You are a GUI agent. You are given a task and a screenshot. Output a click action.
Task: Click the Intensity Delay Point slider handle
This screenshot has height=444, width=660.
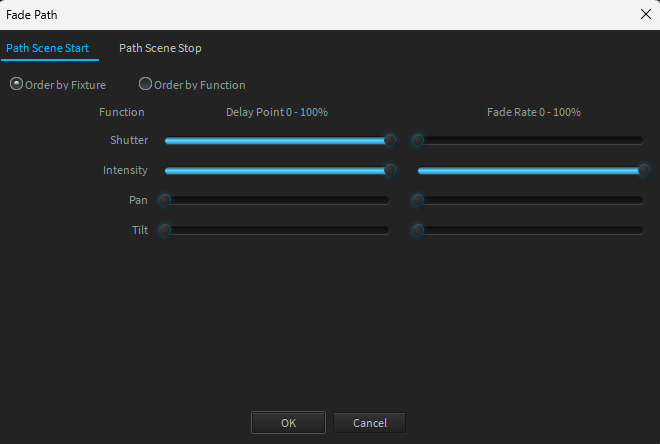(x=390, y=170)
